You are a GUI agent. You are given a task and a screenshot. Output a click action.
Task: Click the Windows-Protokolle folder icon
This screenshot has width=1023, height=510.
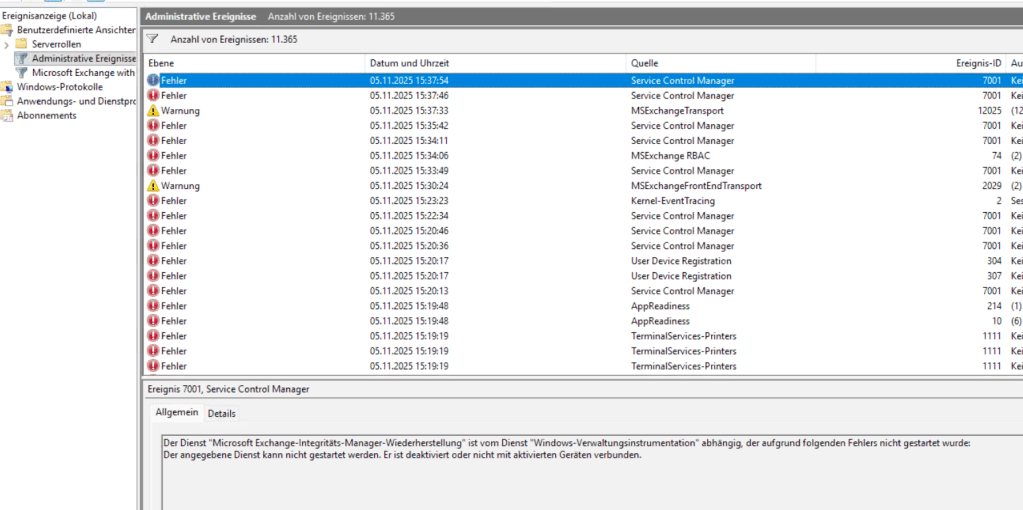[8, 87]
